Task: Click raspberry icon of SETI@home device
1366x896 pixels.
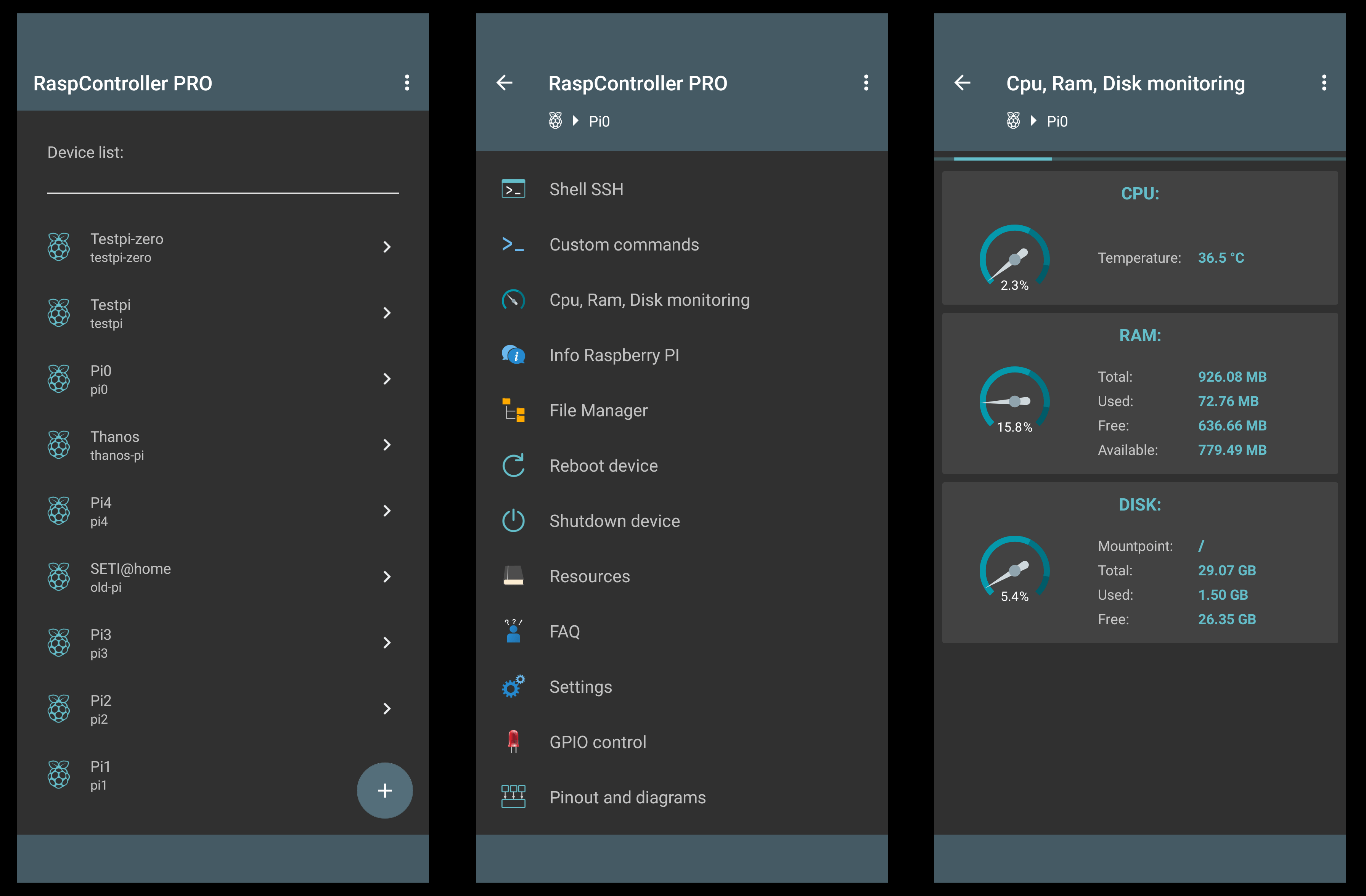Action: coord(59,577)
